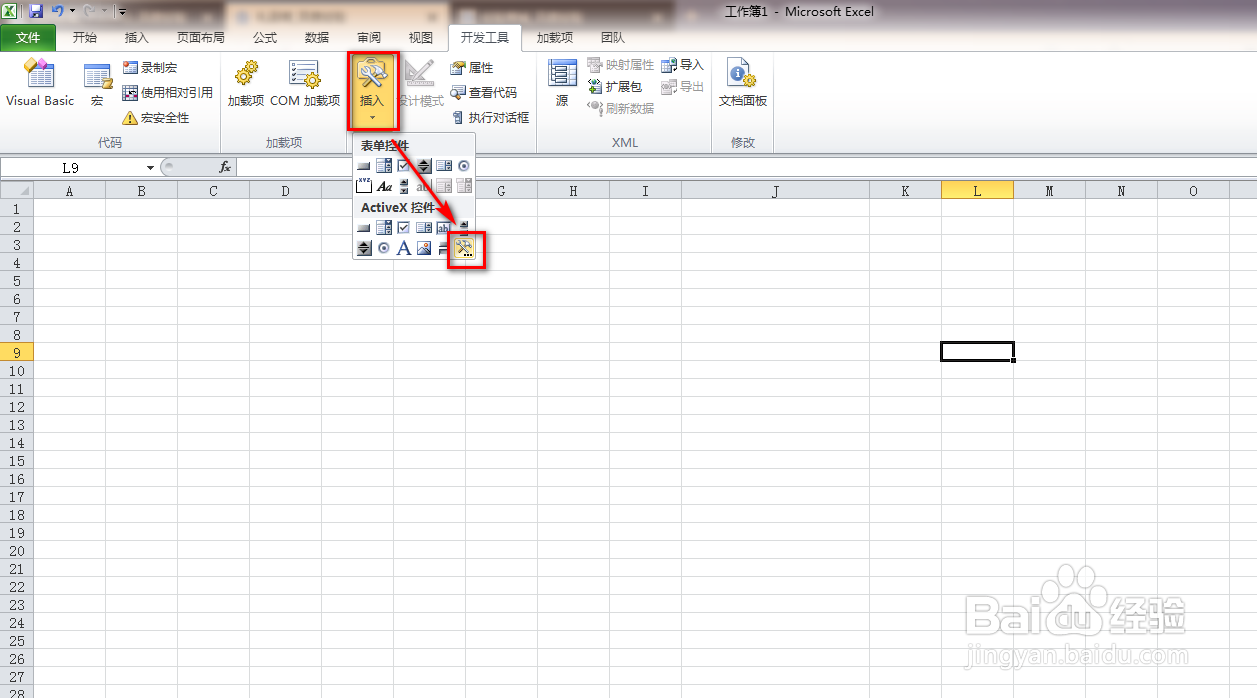Select the ActiveX label (A) control
Image resolution: width=1257 pixels, height=698 pixels.
(x=404, y=248)
